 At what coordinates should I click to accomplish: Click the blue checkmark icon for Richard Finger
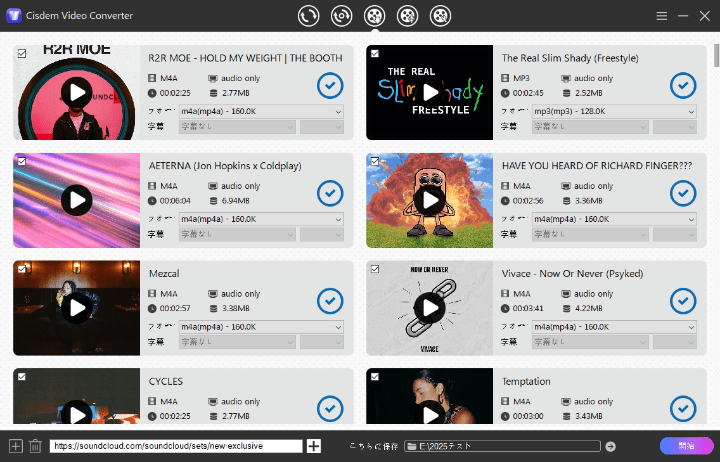click(x=683, y=193)
